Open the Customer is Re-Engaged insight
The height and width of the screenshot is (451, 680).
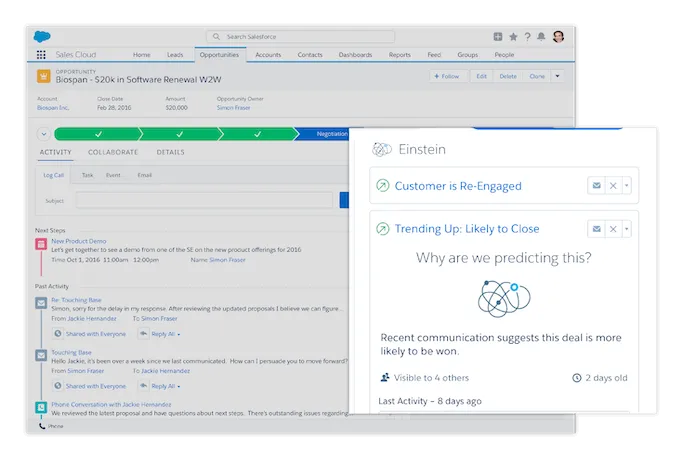[x=458, y=186]
